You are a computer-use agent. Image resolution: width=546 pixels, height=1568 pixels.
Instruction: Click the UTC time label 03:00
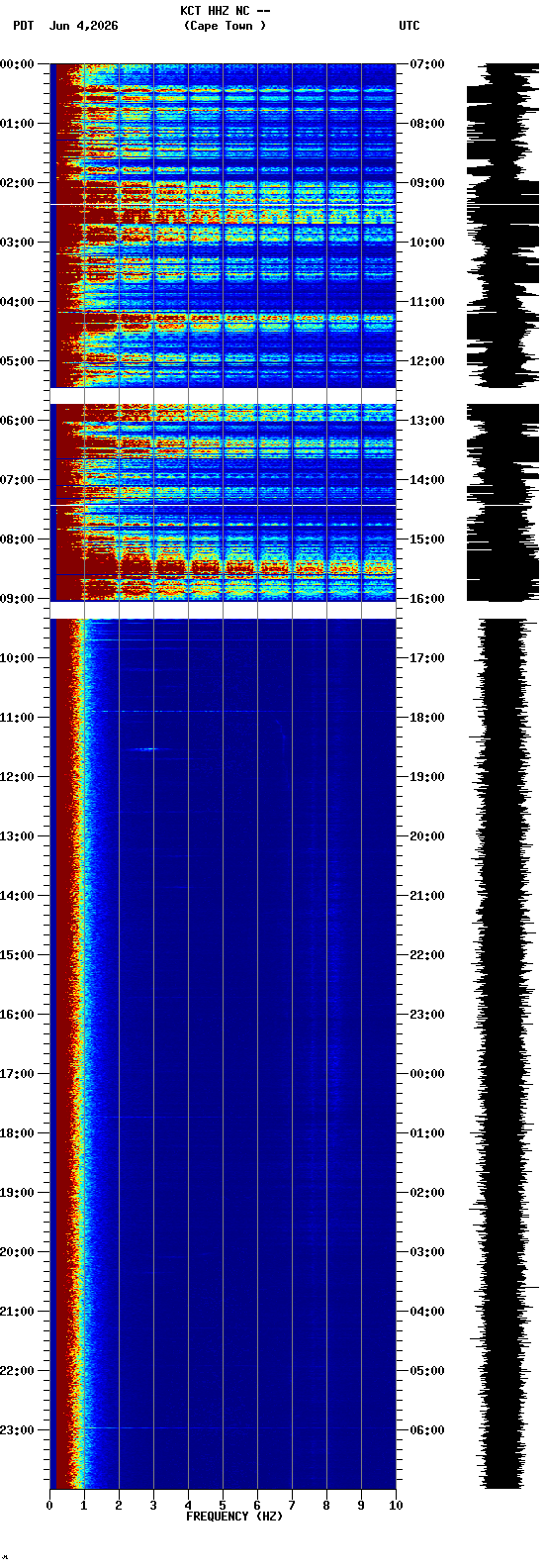click(x=427, y=1252)
